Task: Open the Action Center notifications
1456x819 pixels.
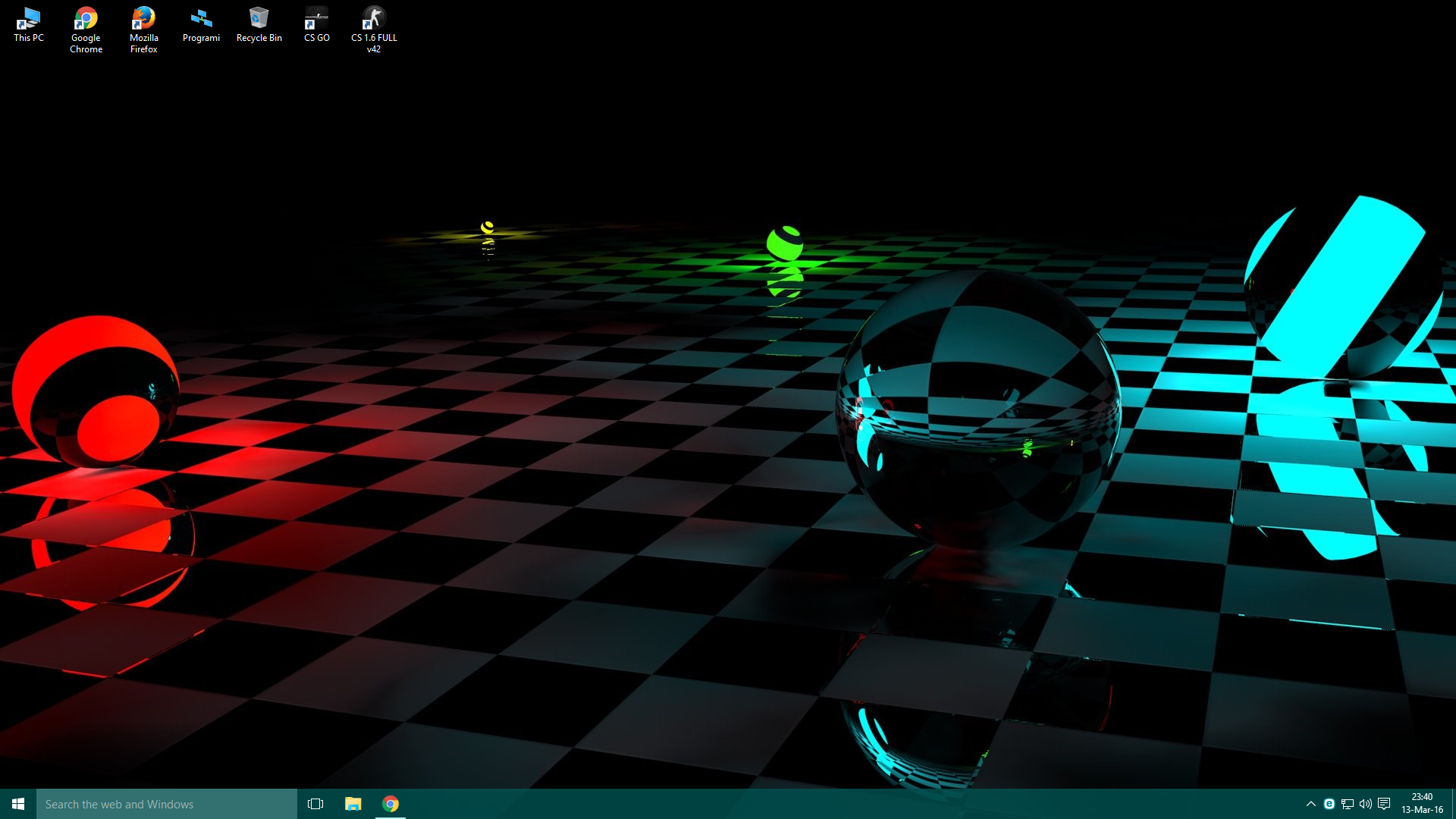Action: 1384,804
